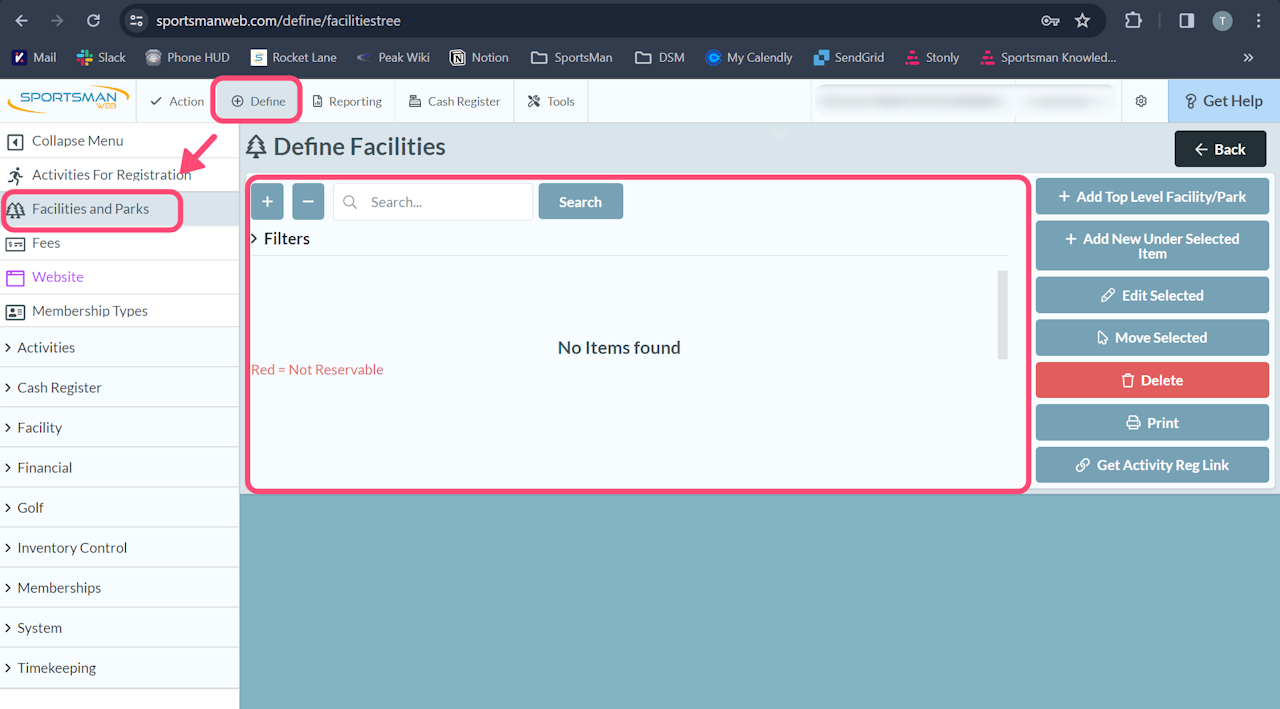The image size is (1280, 709).
Task: Click the red Delete button
Action: (x=1152, y=380)
